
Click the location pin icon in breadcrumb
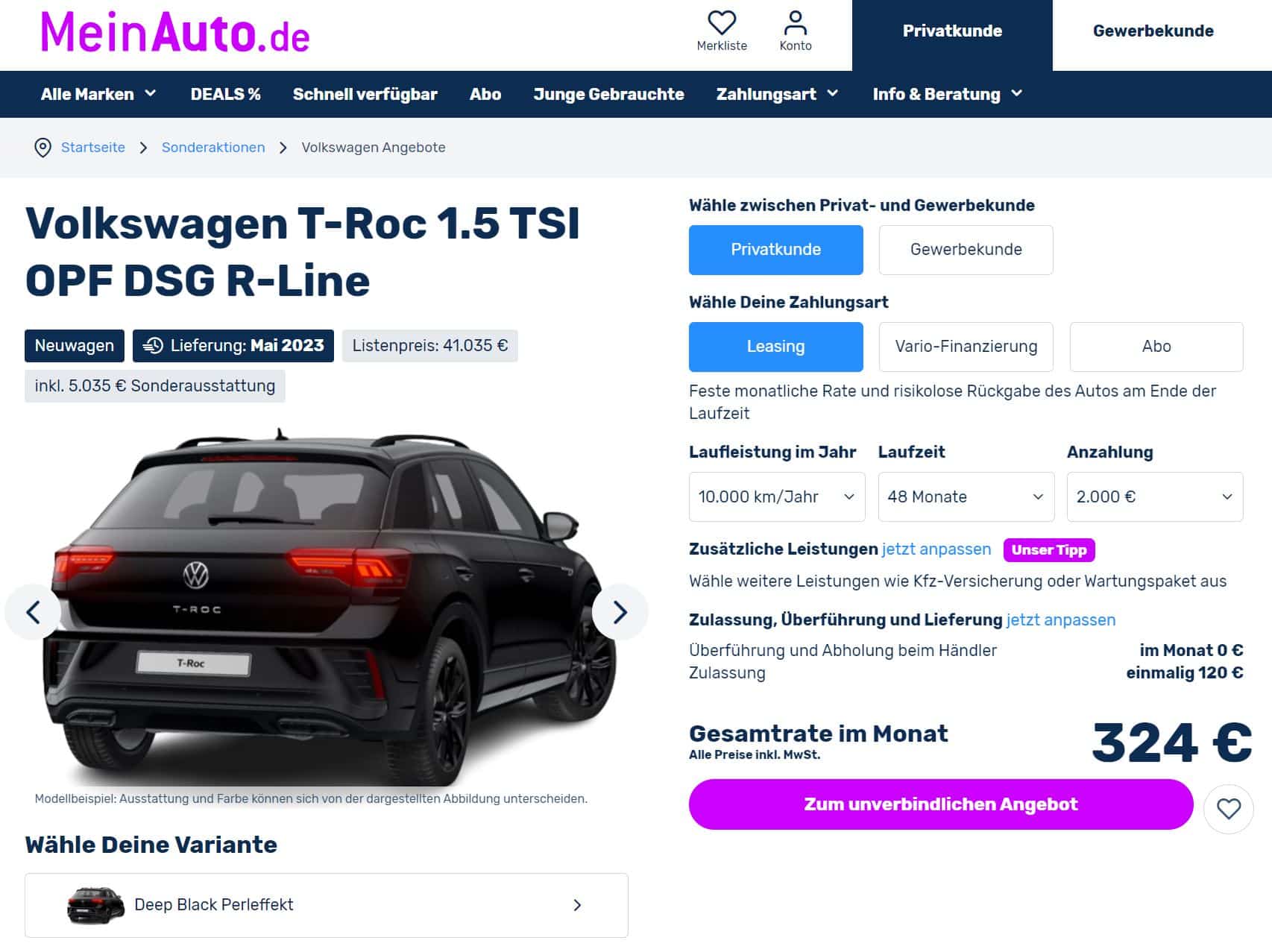[x=43, y=148]
